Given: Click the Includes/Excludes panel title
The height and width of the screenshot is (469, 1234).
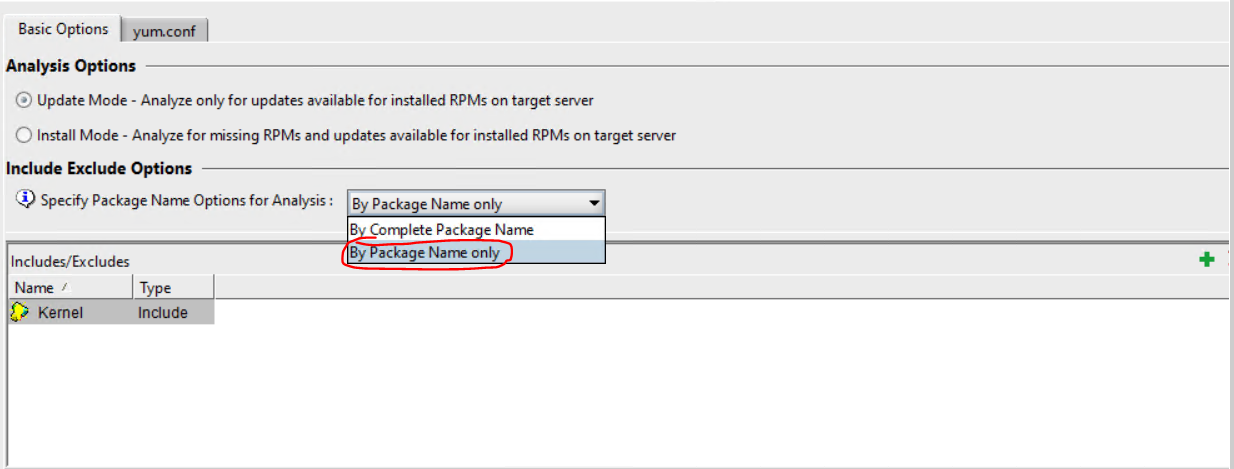Looking at the screenshot, I should click(x=70, y=261).
